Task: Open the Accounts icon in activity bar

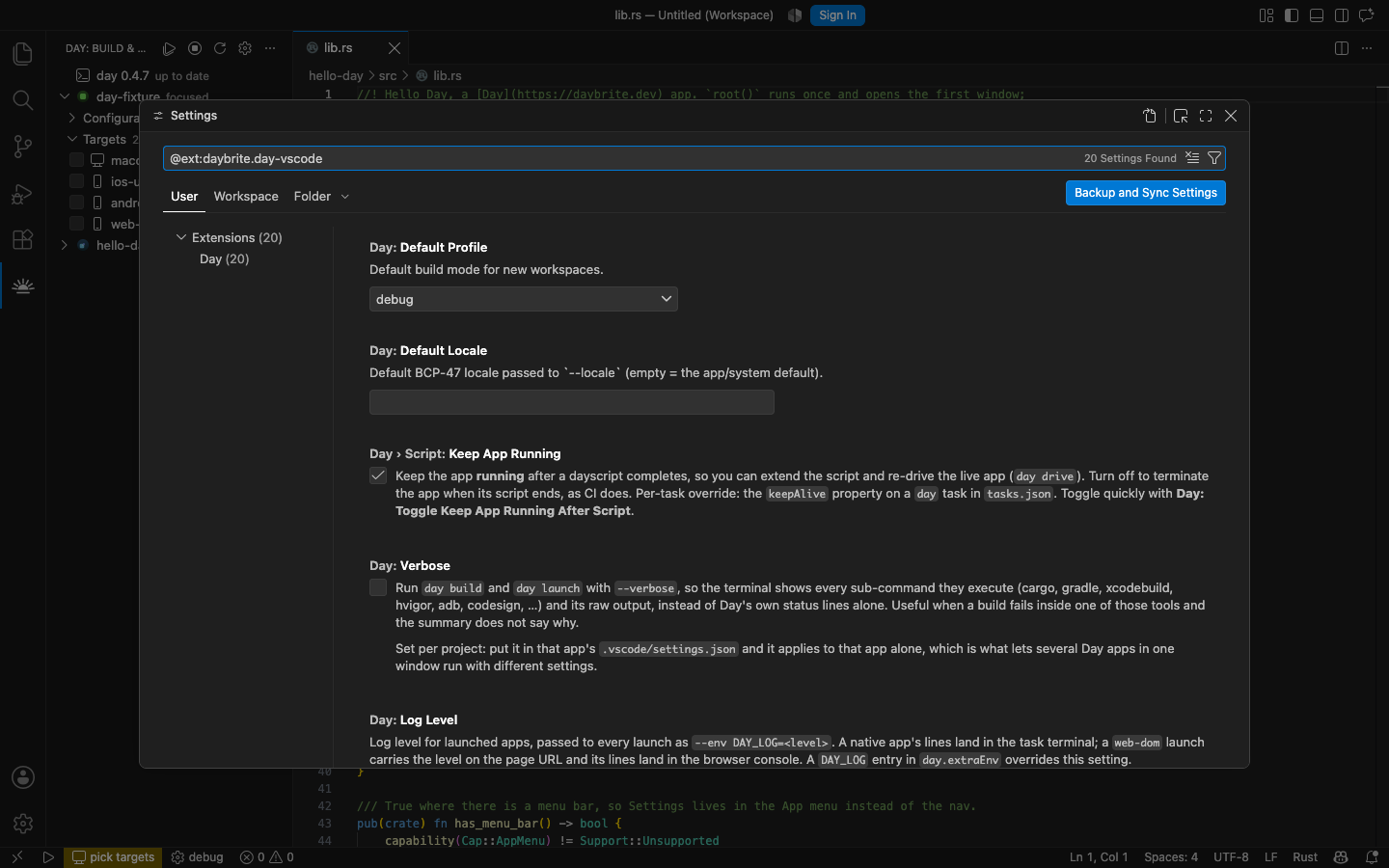Action: pyautogui.click(x=23, y=777)
